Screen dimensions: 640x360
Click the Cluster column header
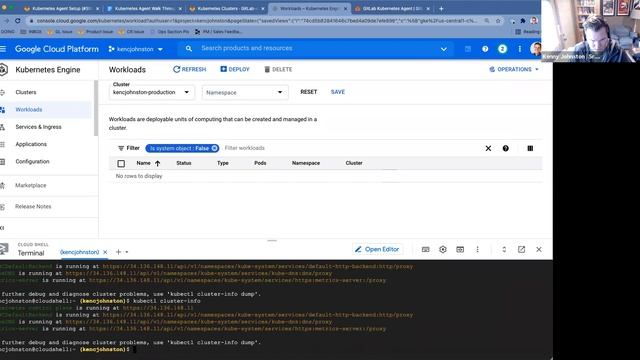tap(354, 163)
